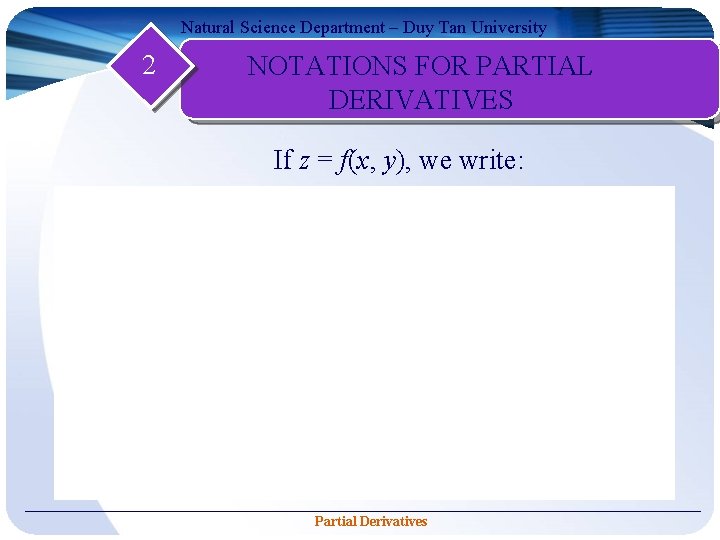Click the 'NOTATIONS FOR PARTIAL DERIVATIVES' title banner

[x=450, y=79]
